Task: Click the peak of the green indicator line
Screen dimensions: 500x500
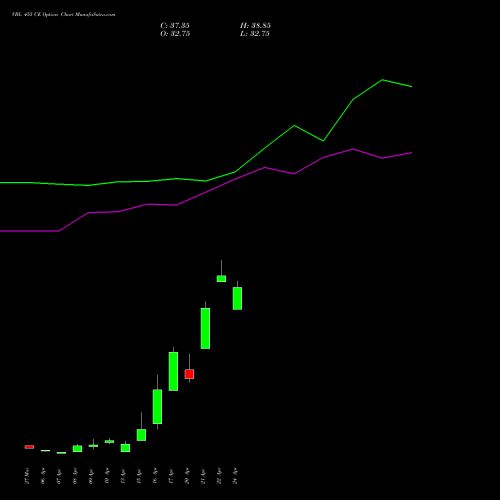Action: (382, 80)
